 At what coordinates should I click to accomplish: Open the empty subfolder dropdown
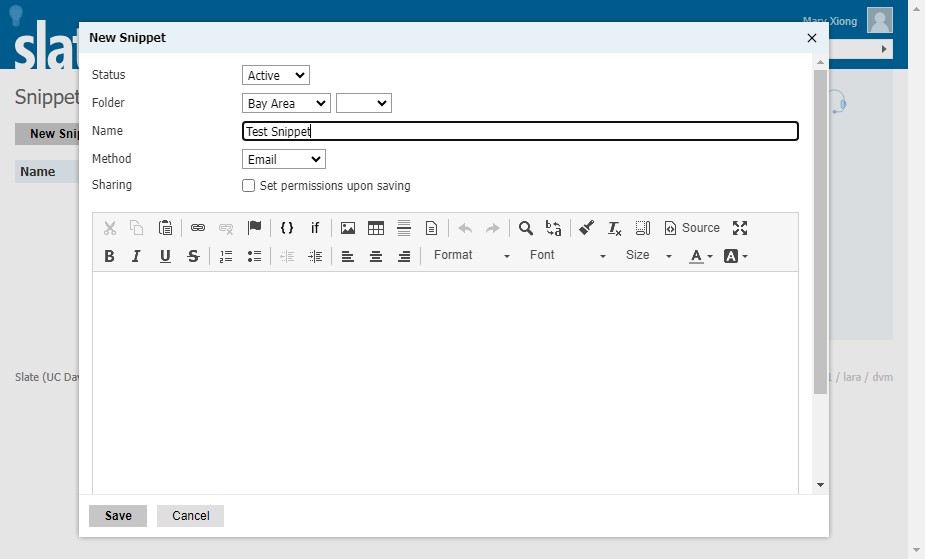pyautogui.click(x=363, y=103)
